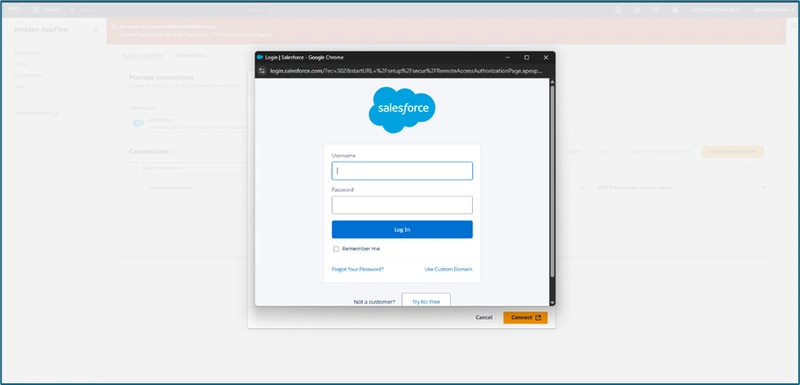The image size is (800, 385).
Task: Click the Edit button above connections table
Action: coord(605,151)
